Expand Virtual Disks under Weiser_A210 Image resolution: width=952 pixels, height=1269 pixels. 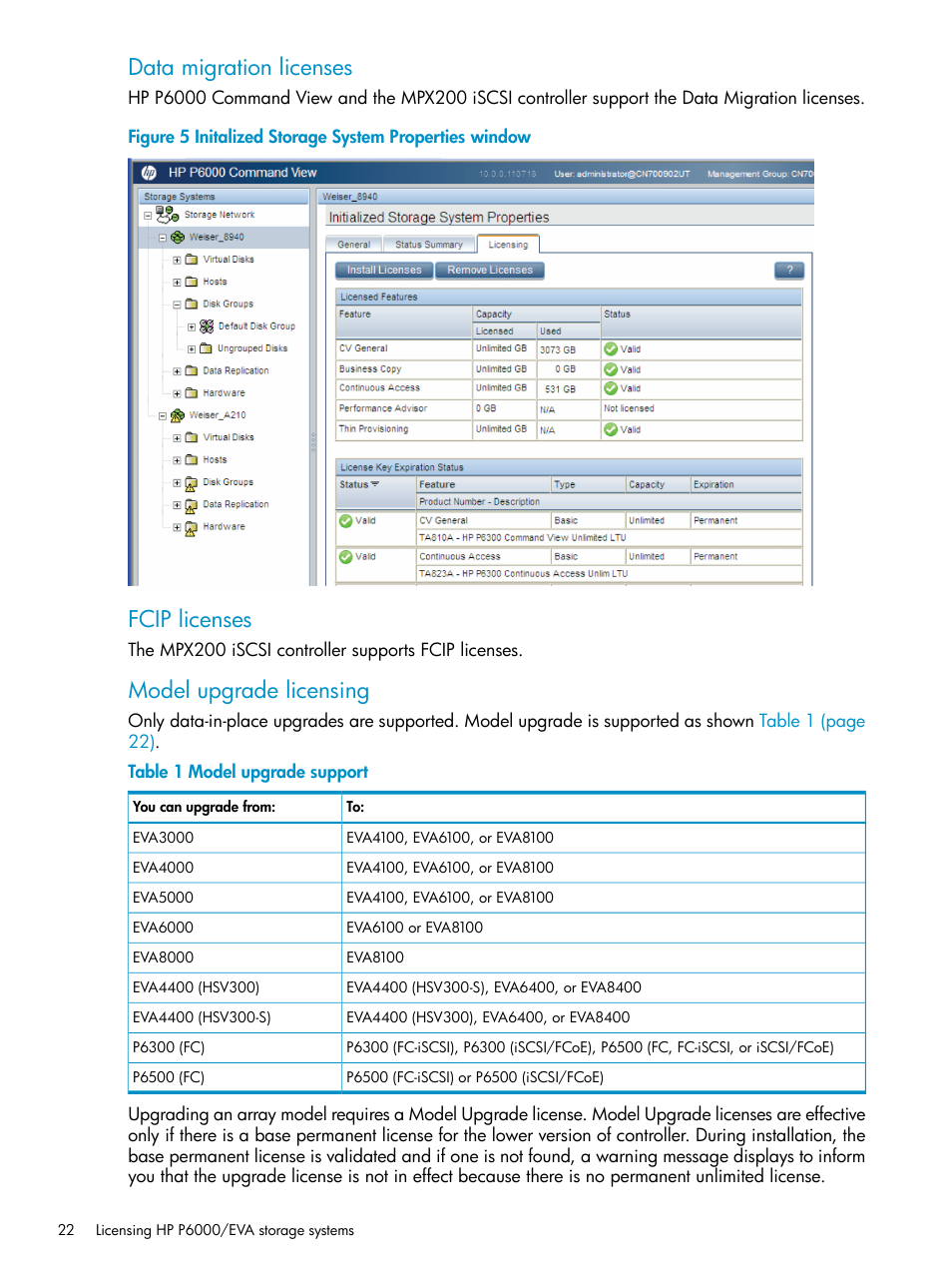point(177,438)
